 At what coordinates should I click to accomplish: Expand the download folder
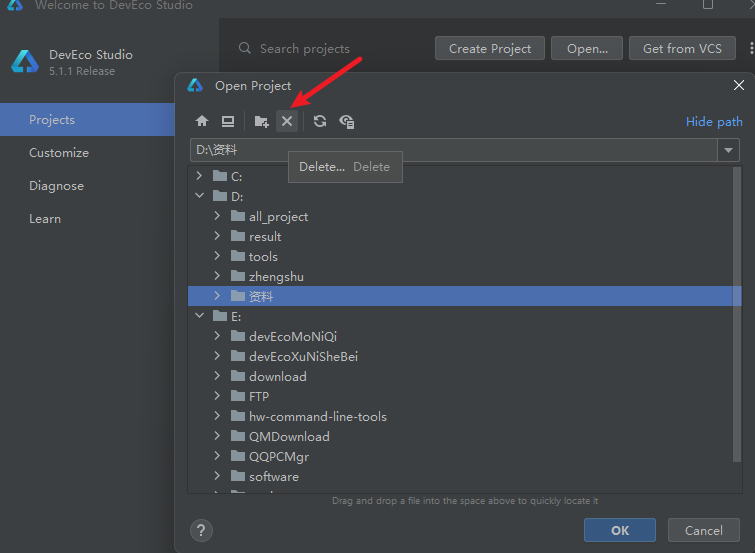point(217,376)
